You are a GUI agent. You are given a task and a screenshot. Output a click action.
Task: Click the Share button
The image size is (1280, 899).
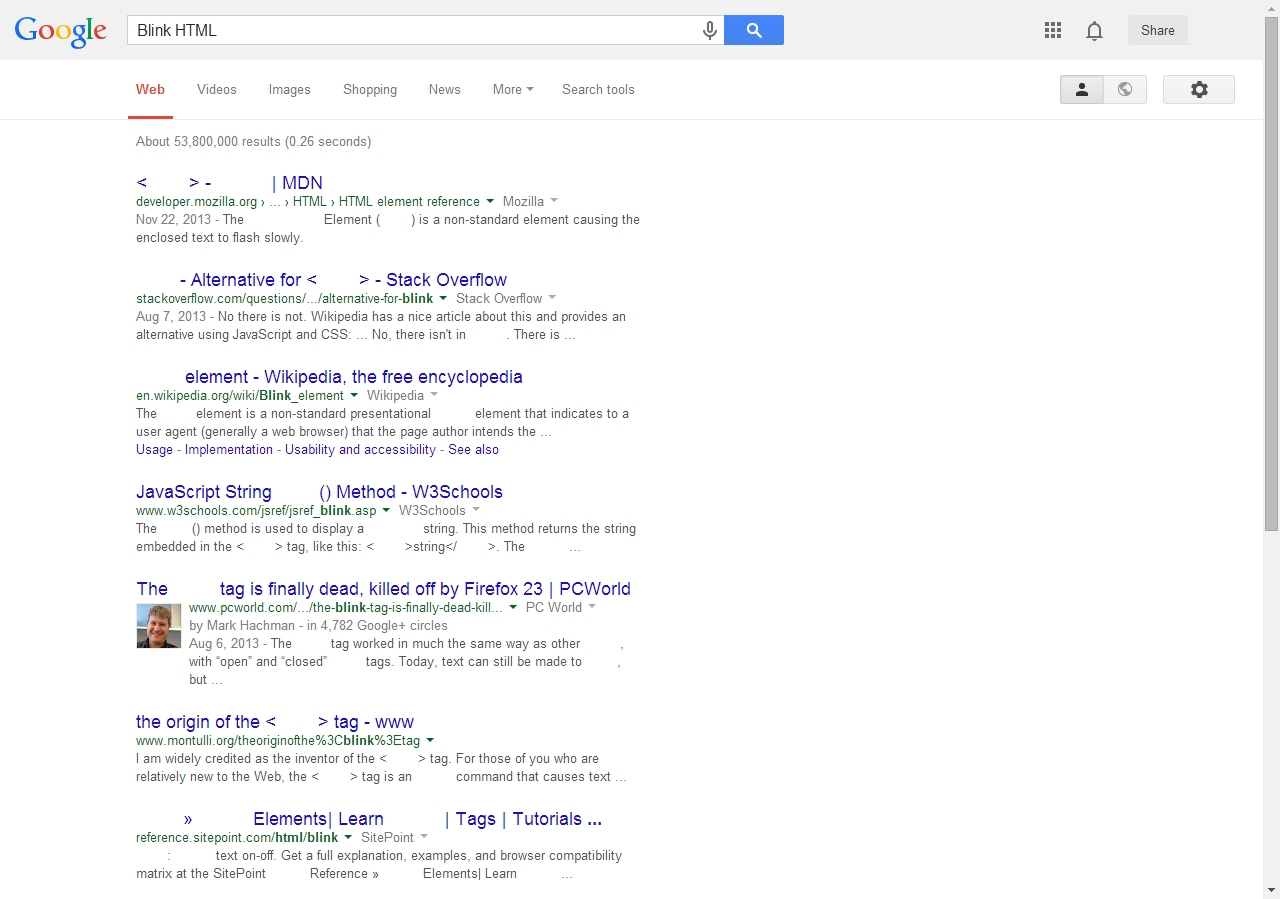1157,31
